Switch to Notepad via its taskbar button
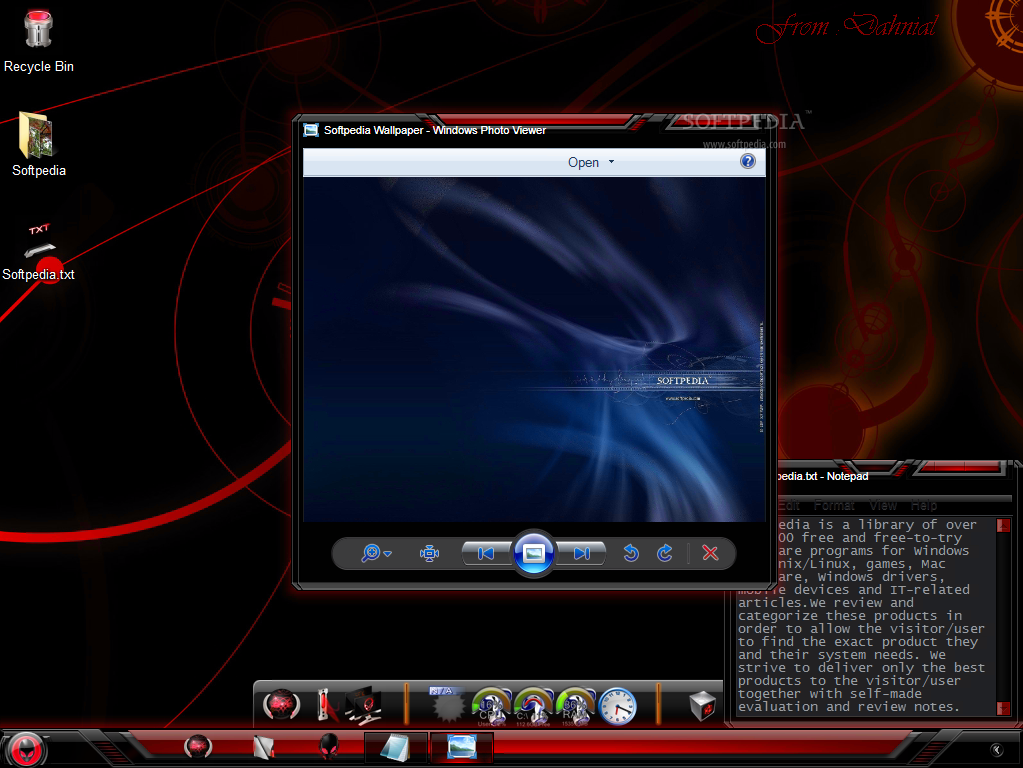 395,747
